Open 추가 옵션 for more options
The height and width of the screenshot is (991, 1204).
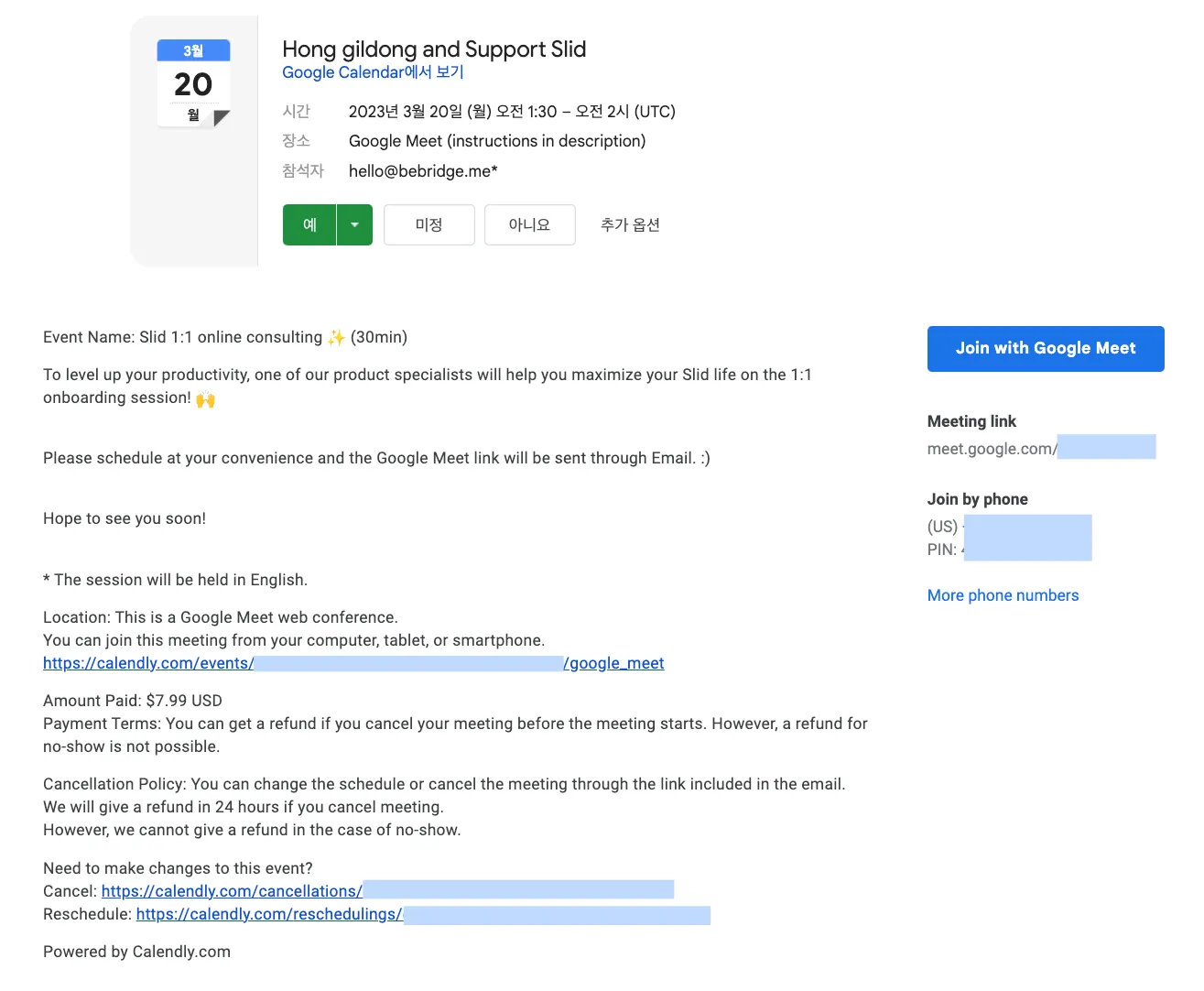pos(630,225)
